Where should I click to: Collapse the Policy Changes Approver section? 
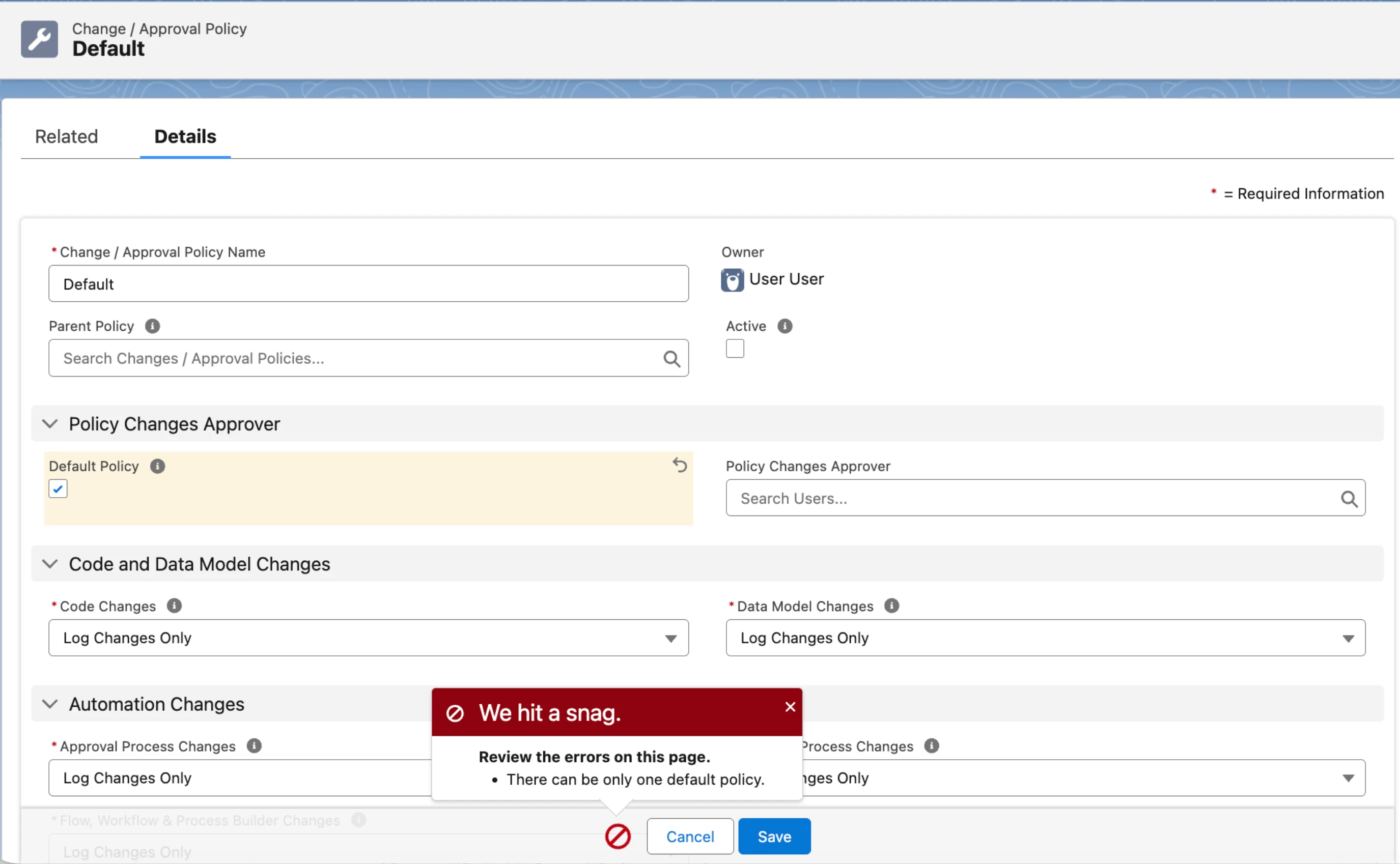[x=50, y=424]
